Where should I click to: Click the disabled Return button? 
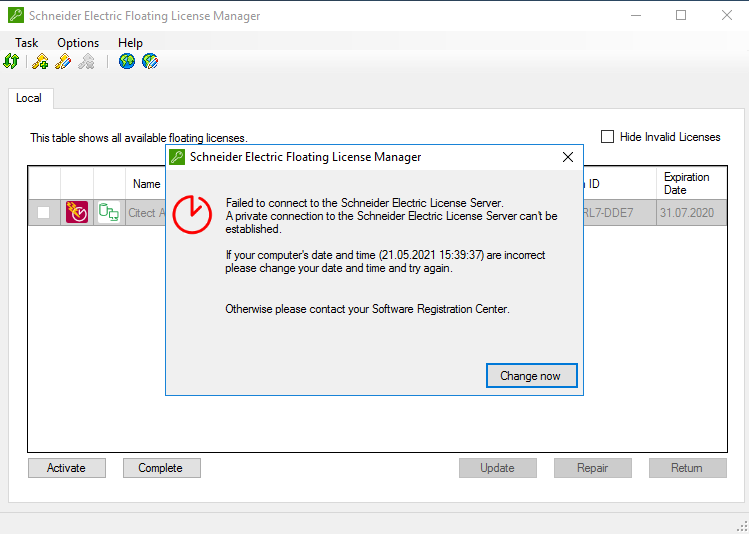coord(687,468)
